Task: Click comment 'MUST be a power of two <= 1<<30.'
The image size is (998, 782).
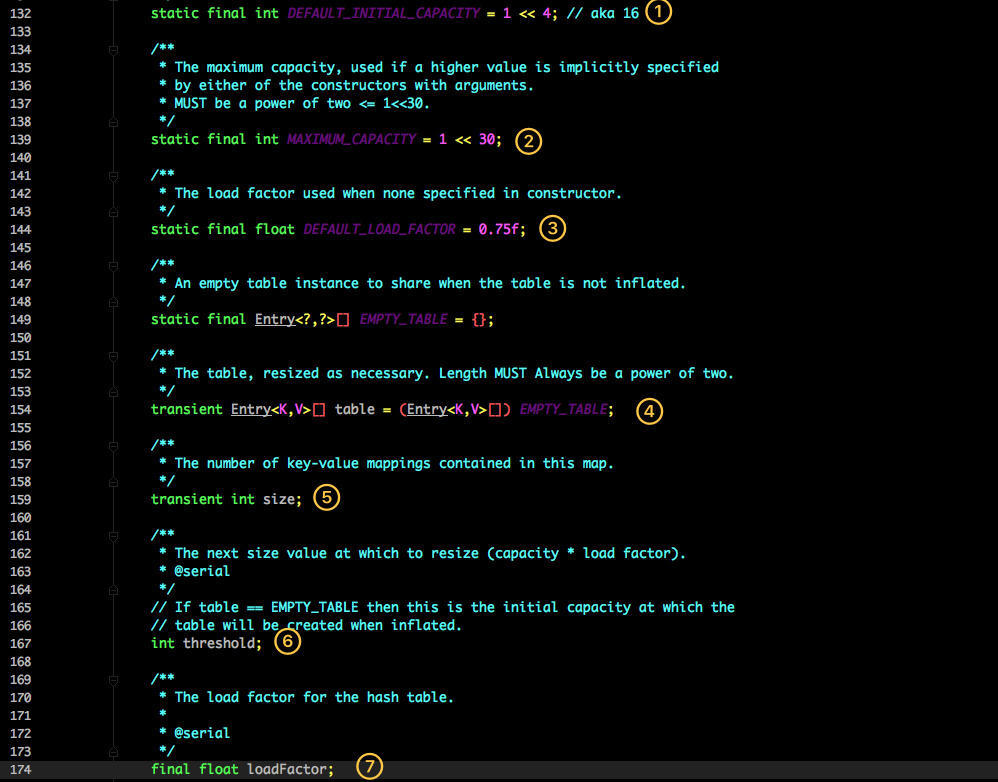Action: (x=302, y=103)
